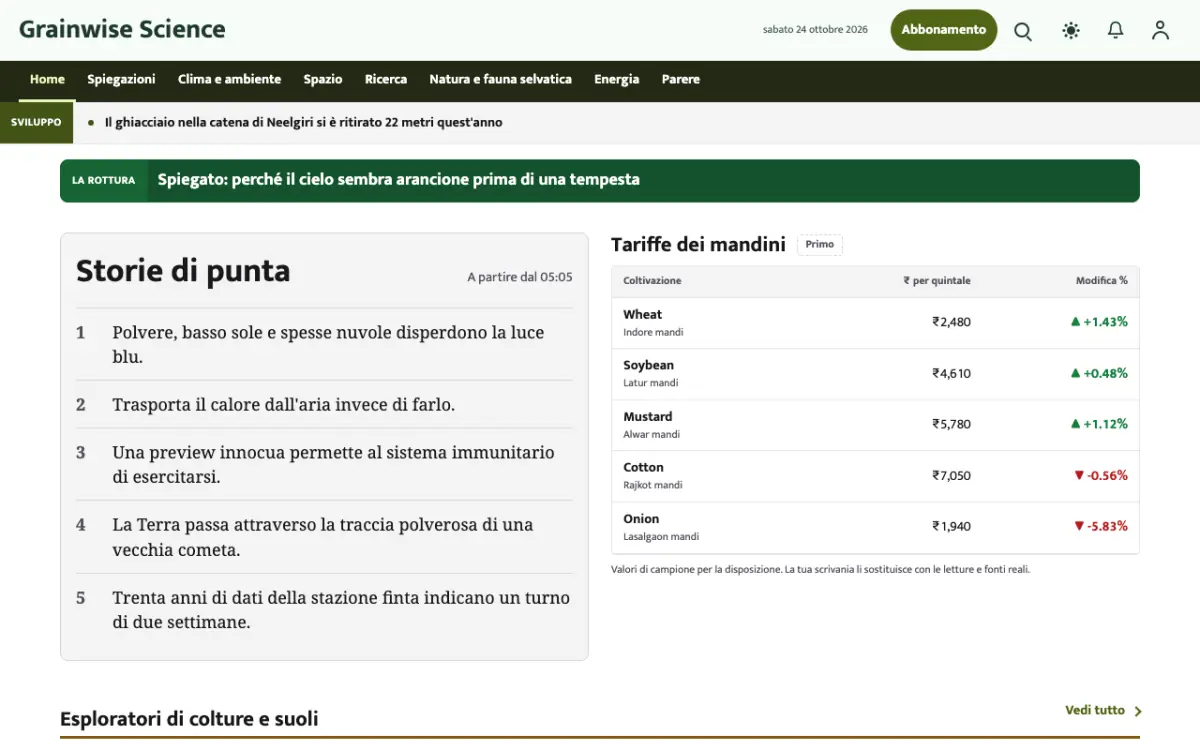
Task: Click the Soybean price ₹4,610
Action: tap(951, 373)
